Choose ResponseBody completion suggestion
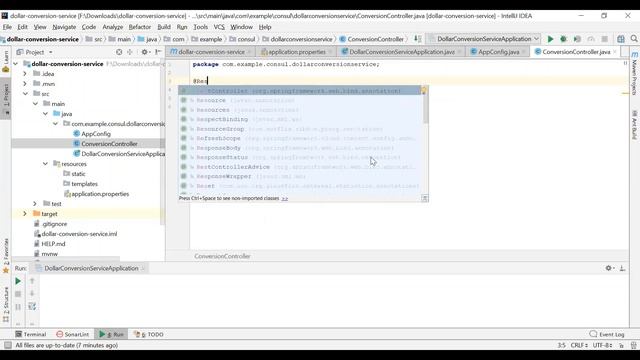 301,148
